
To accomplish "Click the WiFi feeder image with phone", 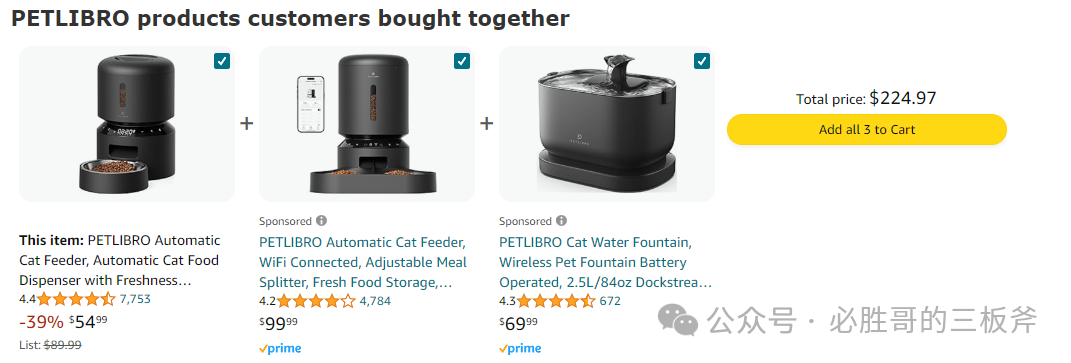I will point(367,124).
